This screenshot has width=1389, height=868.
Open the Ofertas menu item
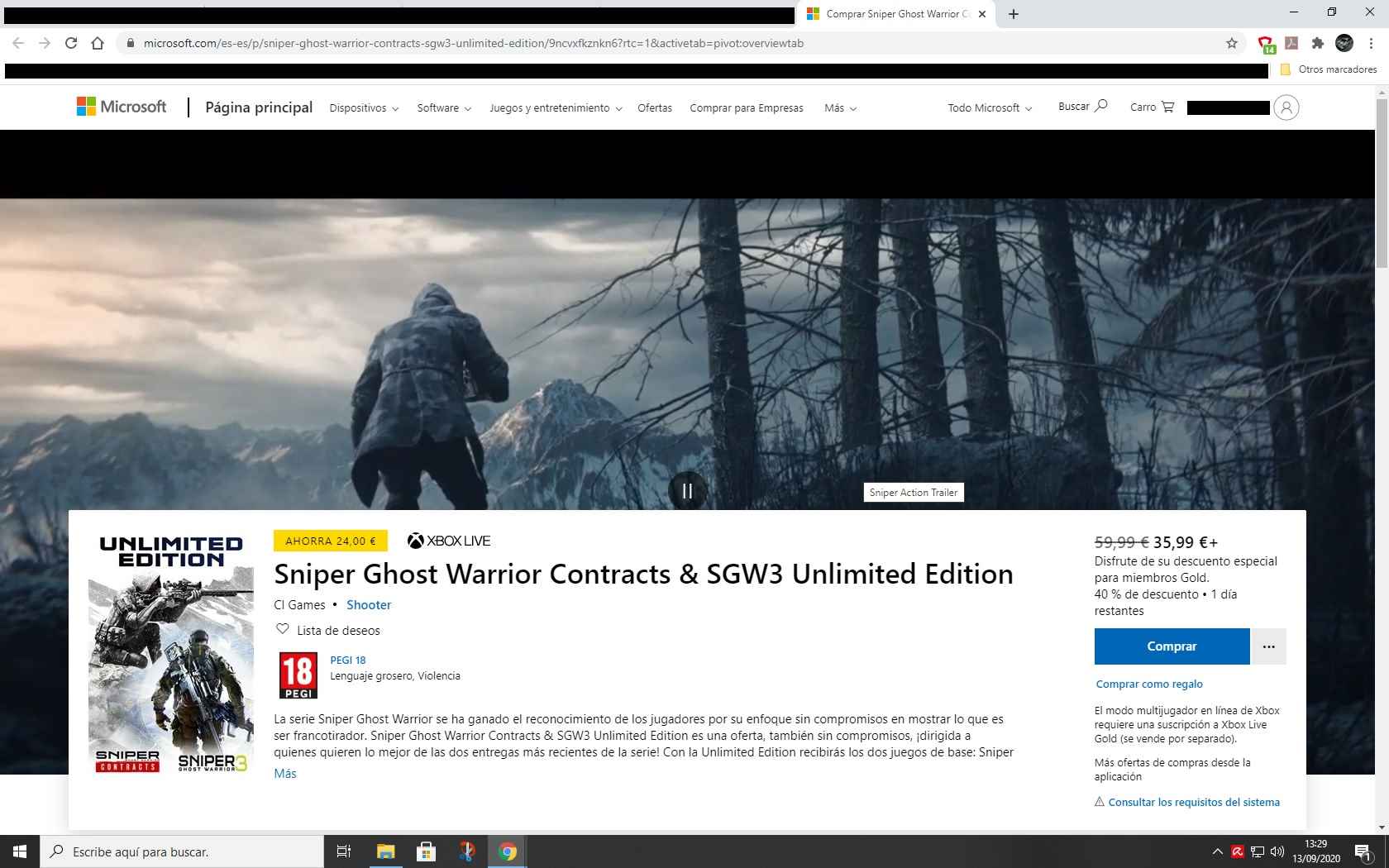(x=655, y=108)
